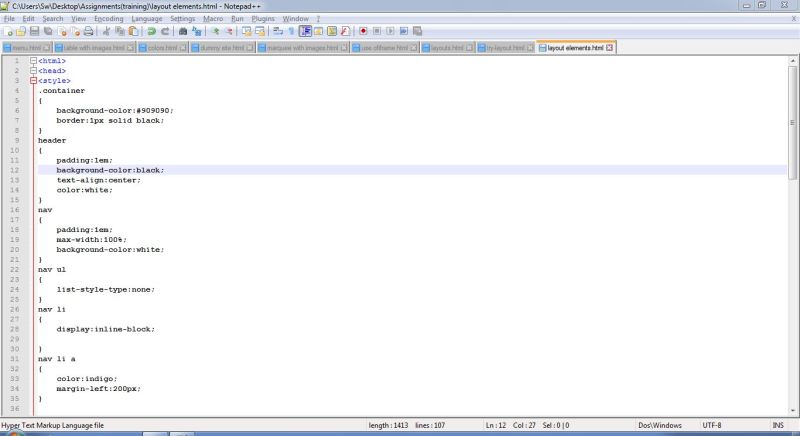Click the Close document toolbar icon
Viewport: 800px width, 436px height.
pos(62,31)
